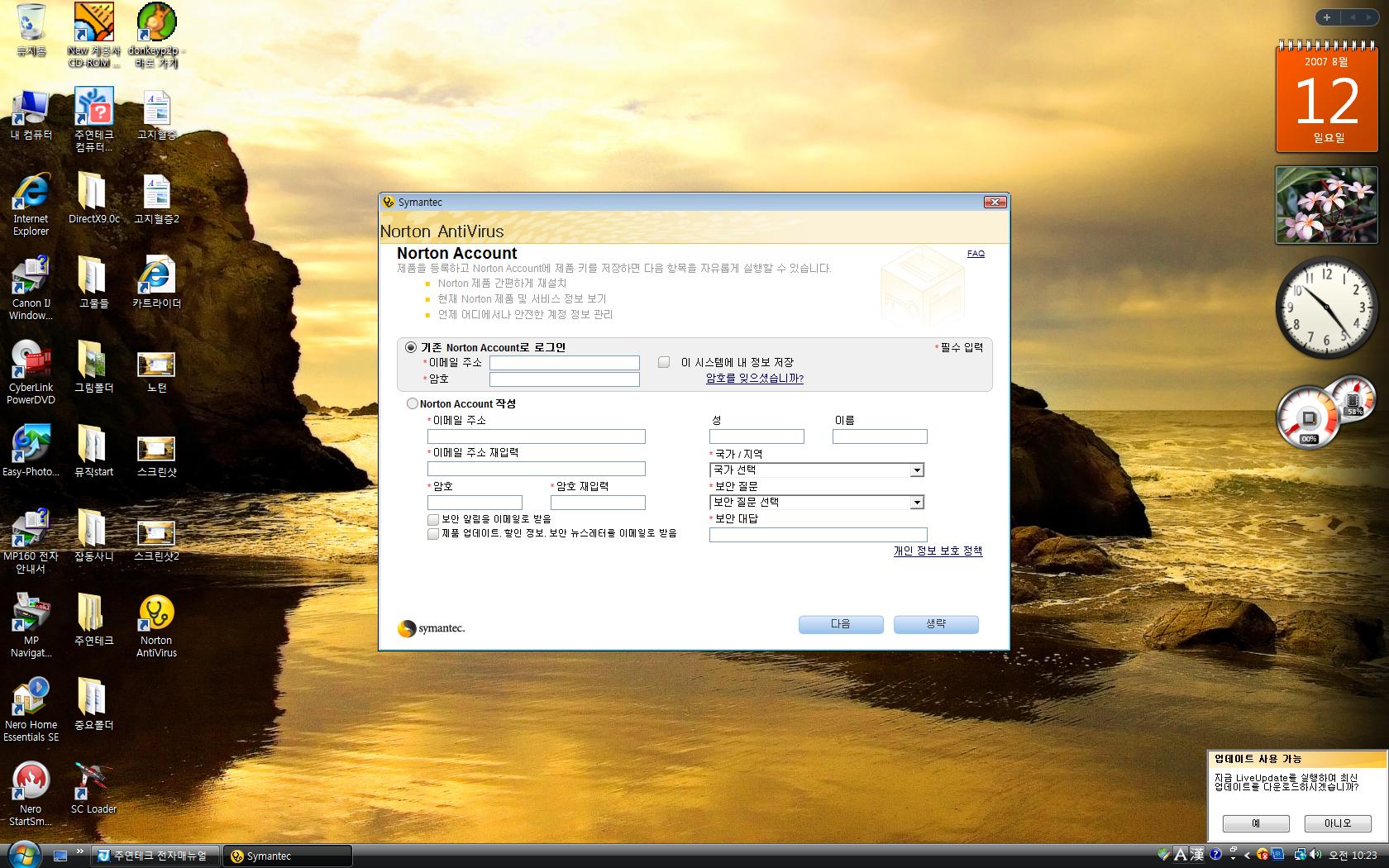Open the DirectX9.0c folder
The image size is (1389, 868).
93,193
